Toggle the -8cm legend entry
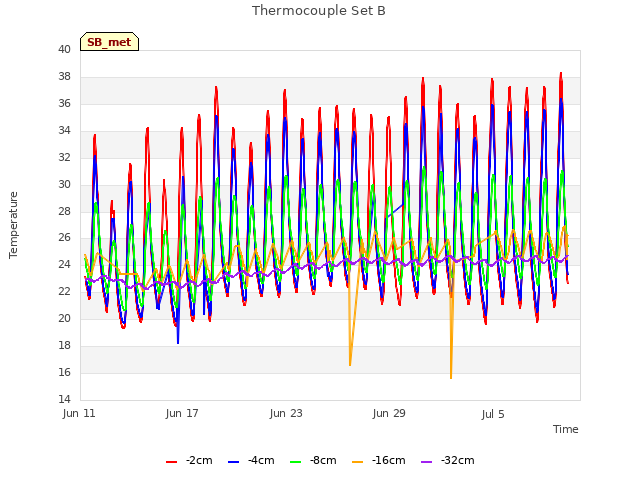This screenshot has width=640, height=480. 313,461
